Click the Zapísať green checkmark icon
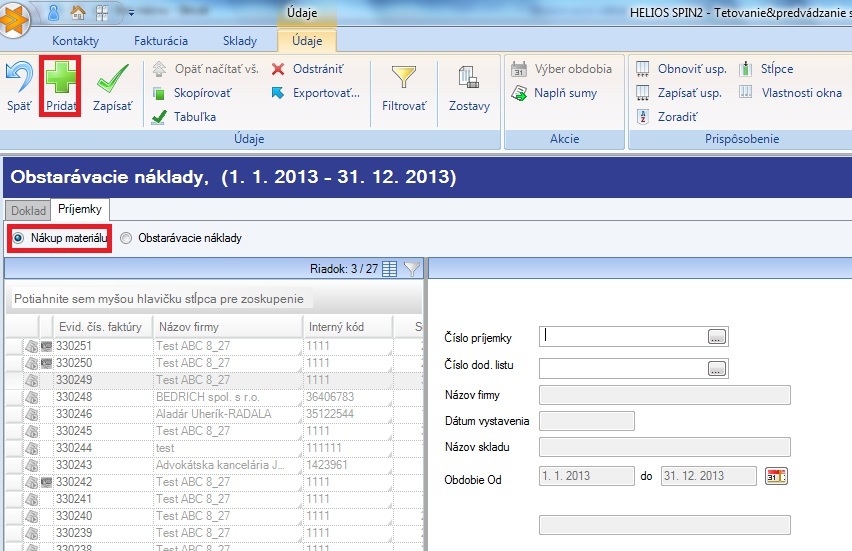852x551 pixels. pyautogui.click(x=112, y=78)
